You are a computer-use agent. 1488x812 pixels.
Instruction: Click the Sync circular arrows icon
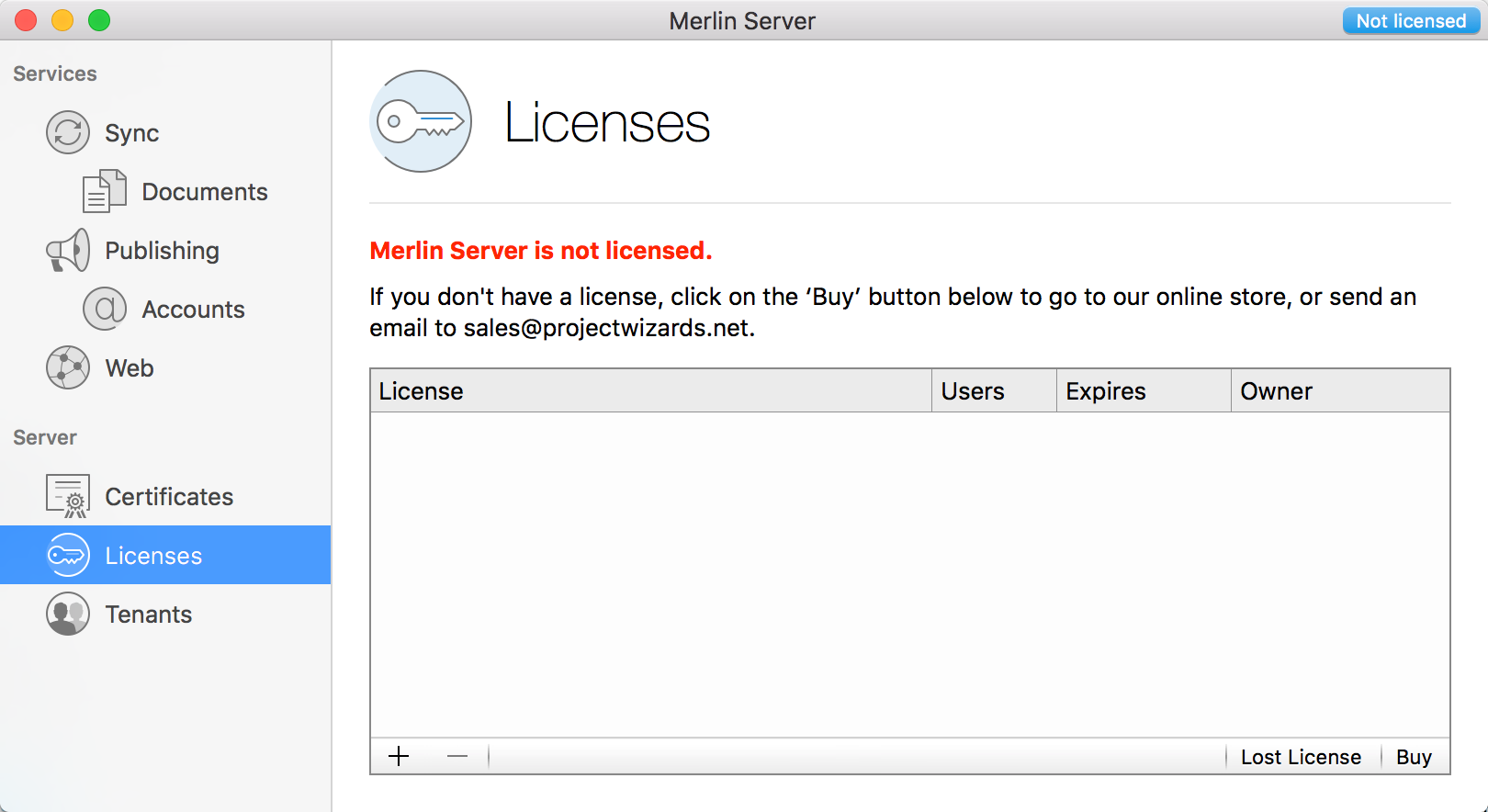(68, 132)
